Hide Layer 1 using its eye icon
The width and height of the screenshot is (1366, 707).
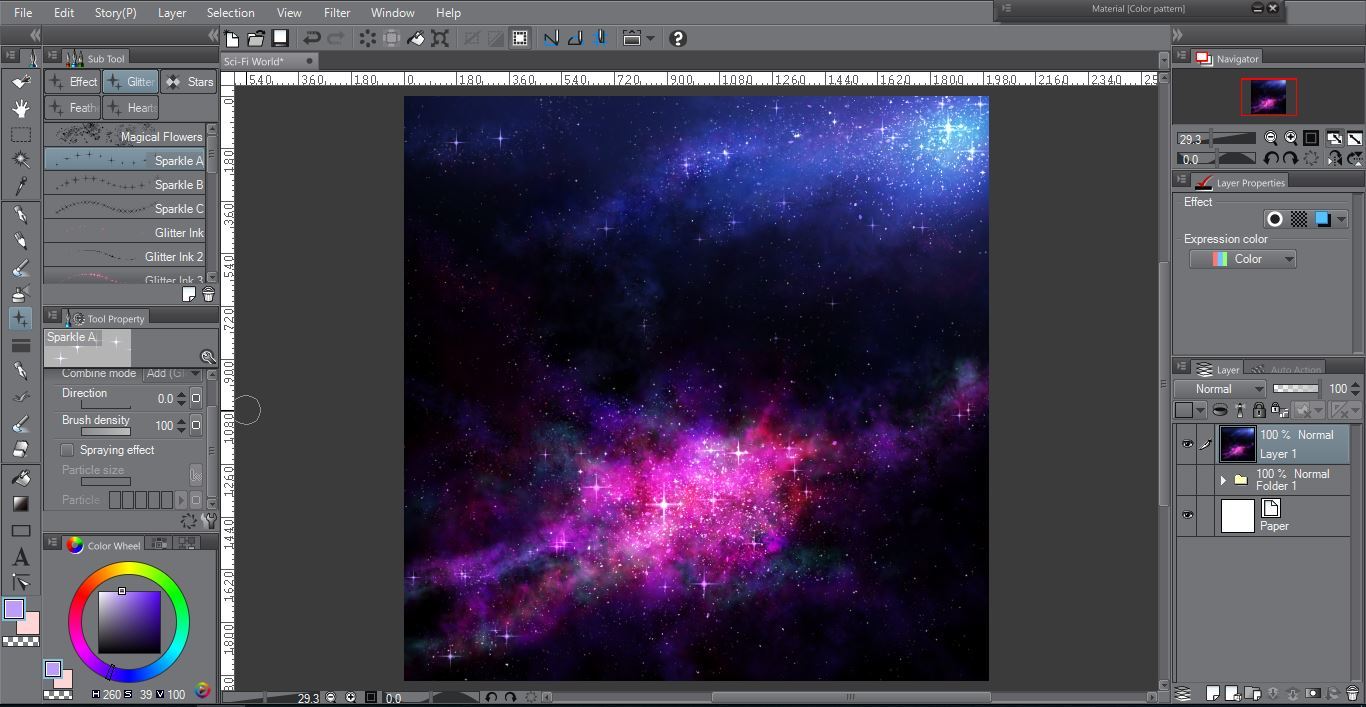[1187, 444]
